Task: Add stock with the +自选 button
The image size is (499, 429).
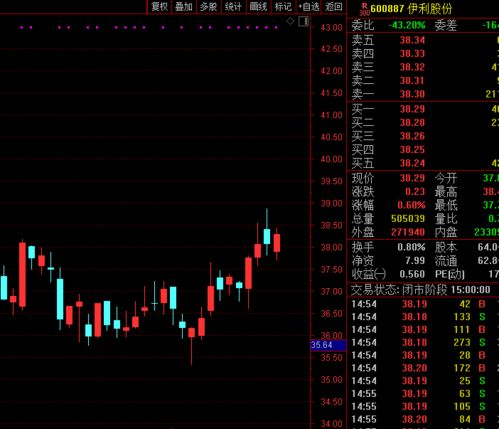Action: pos(308,7)
